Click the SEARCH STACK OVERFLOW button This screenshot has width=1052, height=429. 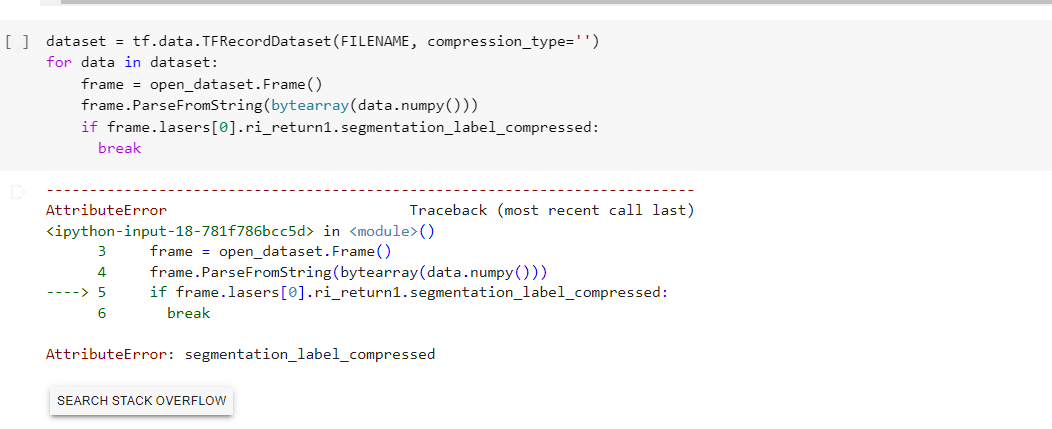point(142,401)
